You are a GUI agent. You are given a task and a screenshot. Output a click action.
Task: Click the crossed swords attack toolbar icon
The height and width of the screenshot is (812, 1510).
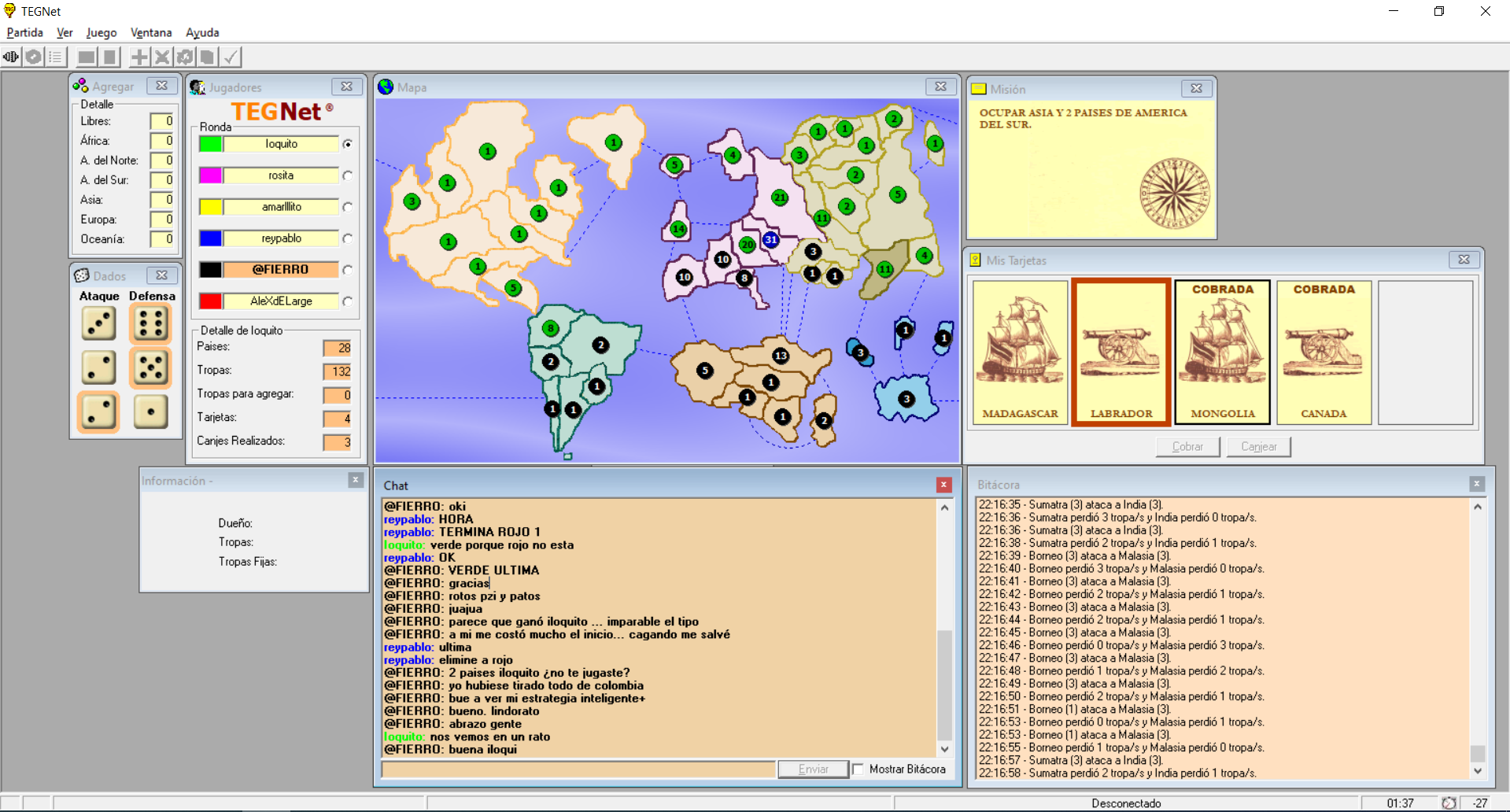coord(162,57)
